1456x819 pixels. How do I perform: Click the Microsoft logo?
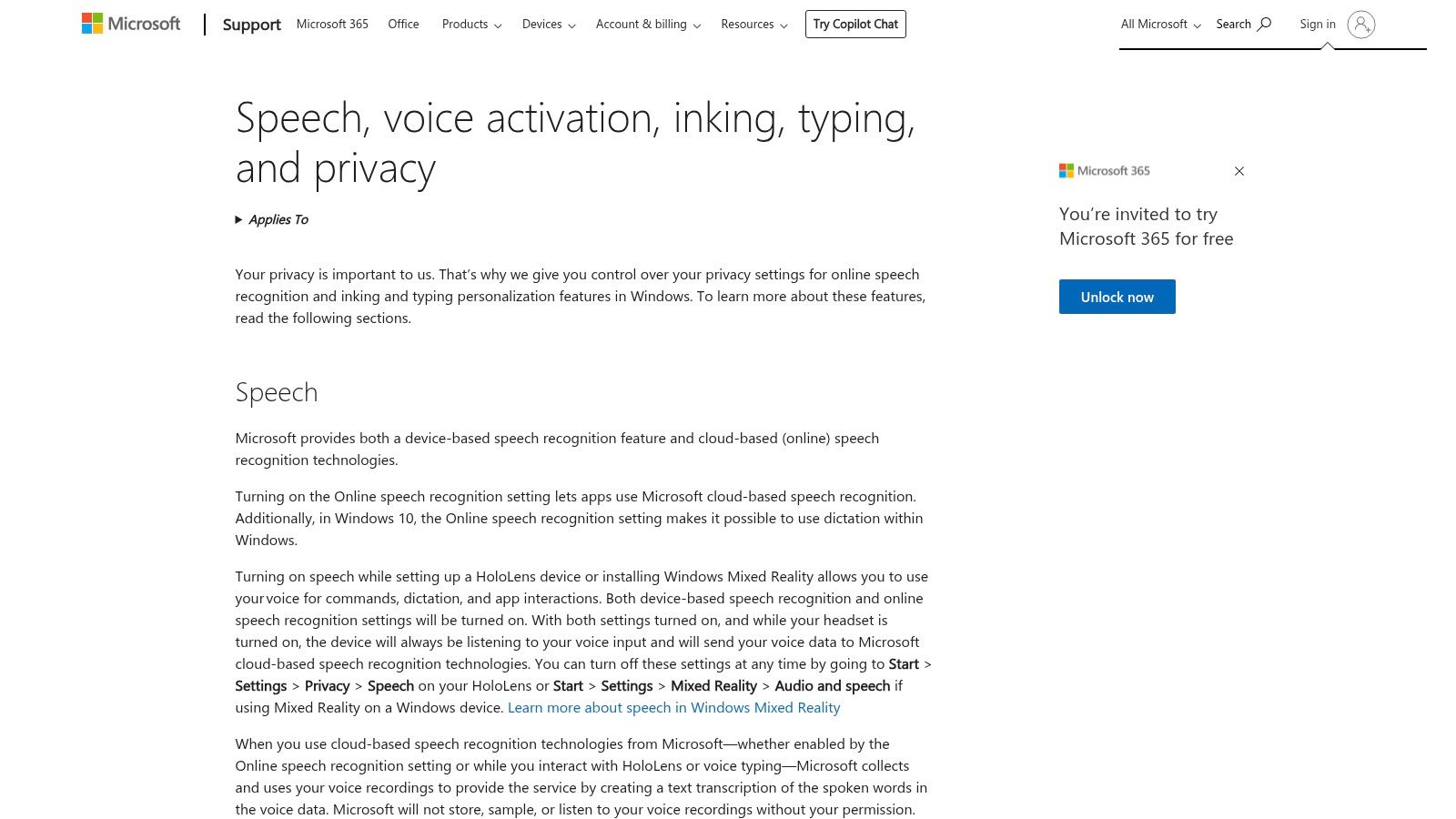131,23
